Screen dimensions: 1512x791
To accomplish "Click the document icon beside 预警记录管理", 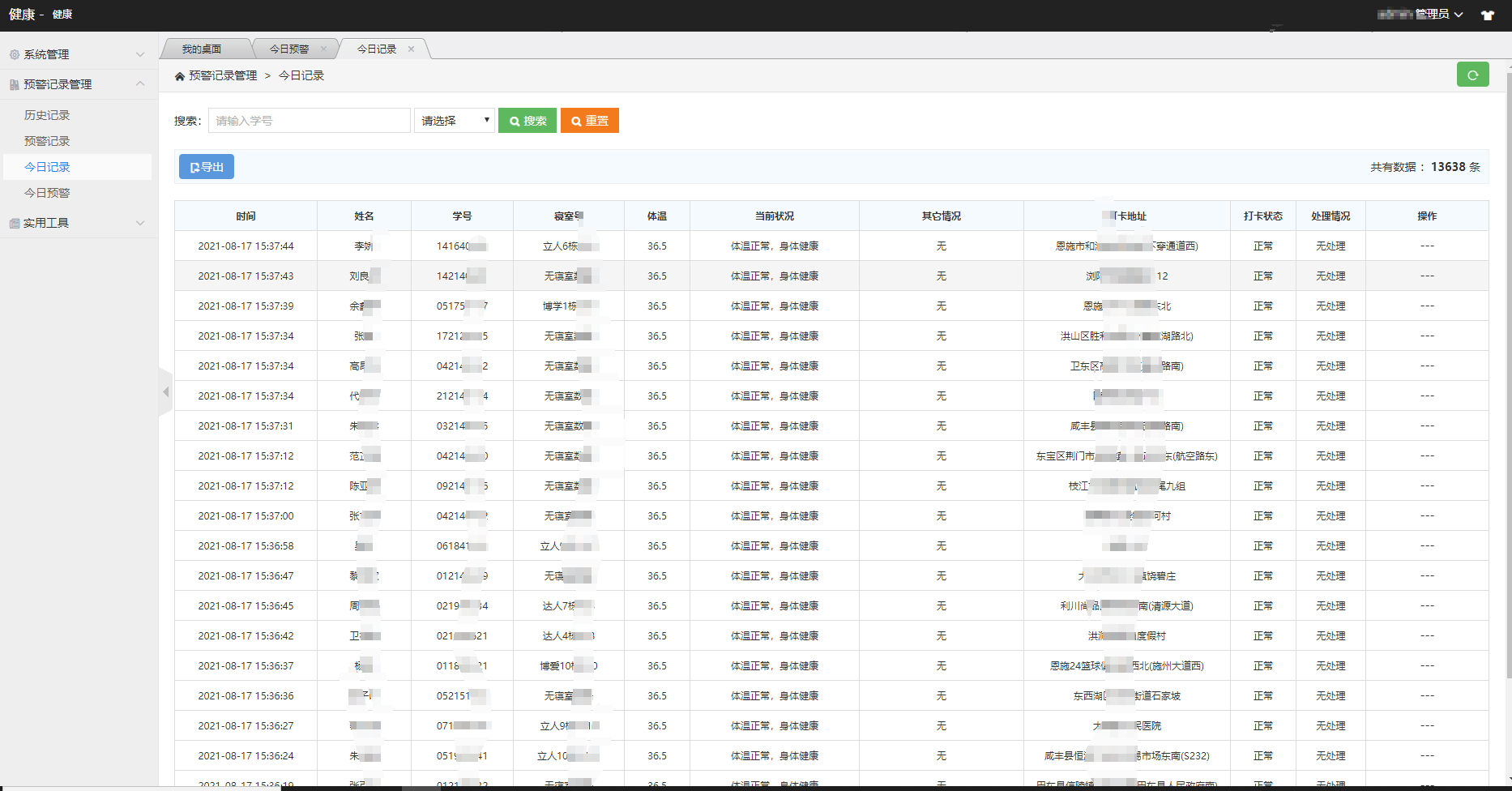I will click(x=14, y=84).
